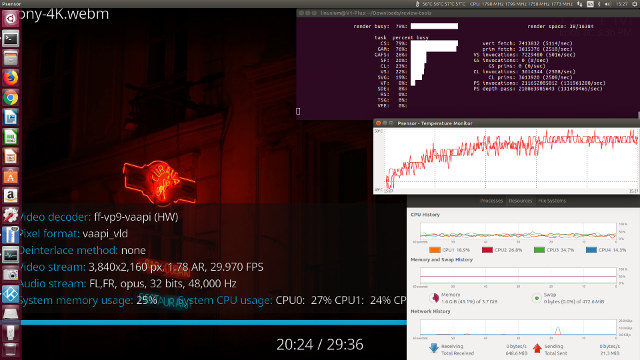640x360 pixels.
Task: Switch to the File Systems tab
Action: pyautogui.click(x=552, y=201)
